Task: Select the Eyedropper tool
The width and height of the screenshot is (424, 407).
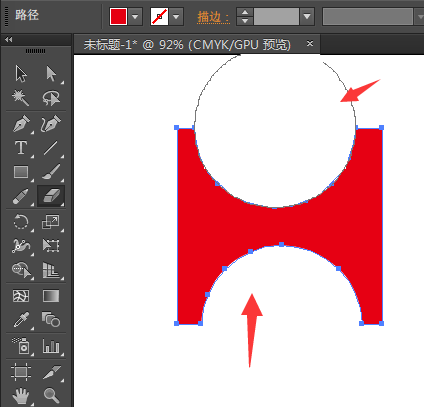Action: pyautogui.click(x=21, y=319)
